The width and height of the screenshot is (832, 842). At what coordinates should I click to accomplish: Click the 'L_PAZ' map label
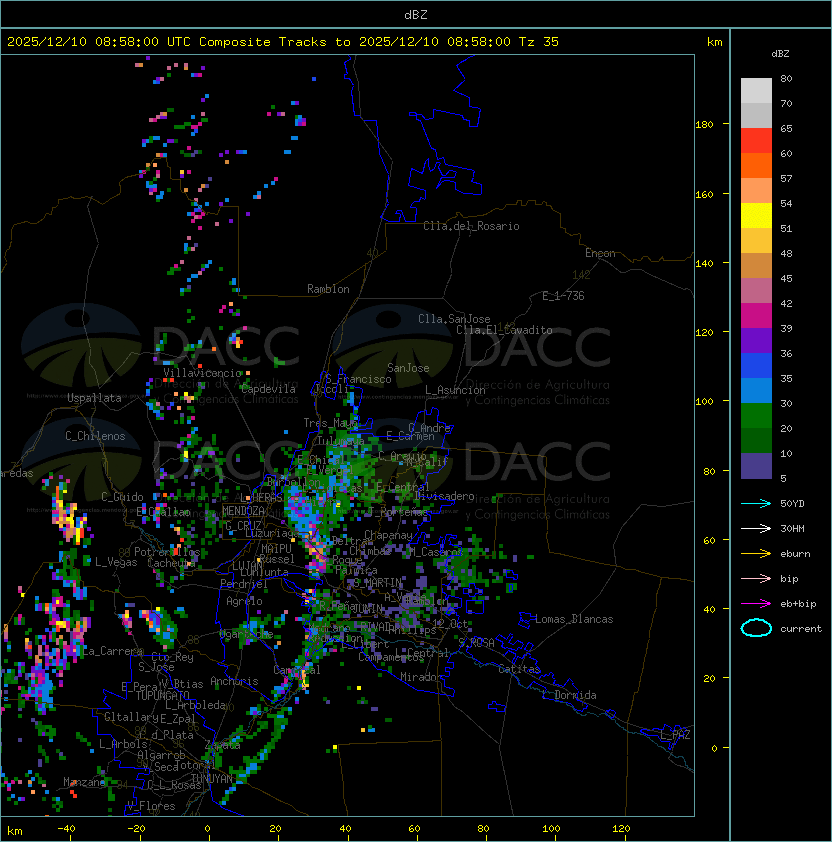(x=675, y=735)
